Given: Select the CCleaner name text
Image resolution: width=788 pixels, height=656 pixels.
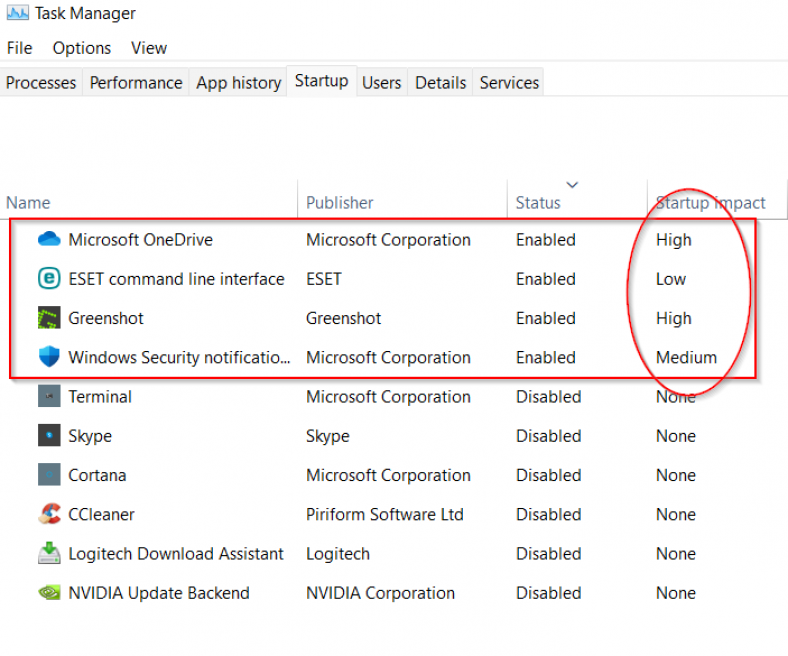Looking at the screenshot, I should coord(102,514).
